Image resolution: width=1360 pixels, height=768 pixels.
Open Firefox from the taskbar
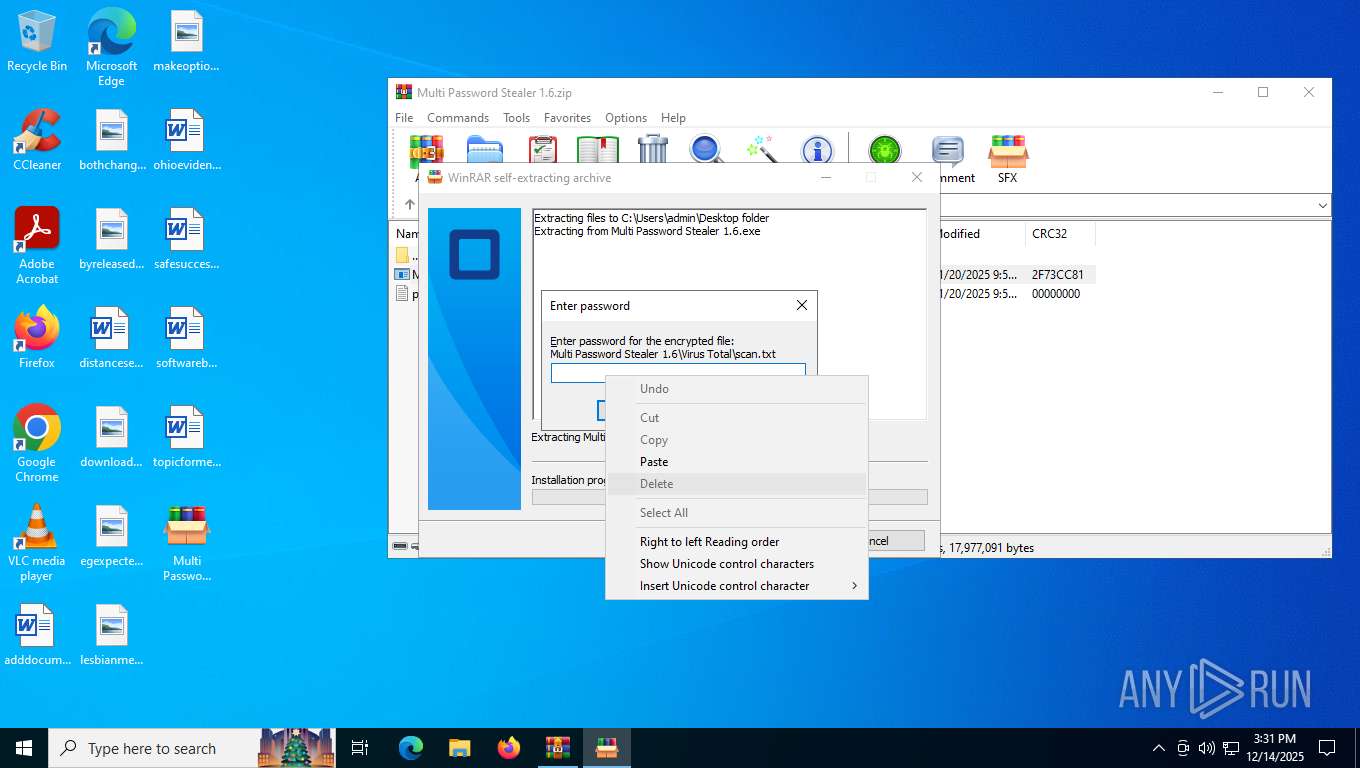pos(509,747)
